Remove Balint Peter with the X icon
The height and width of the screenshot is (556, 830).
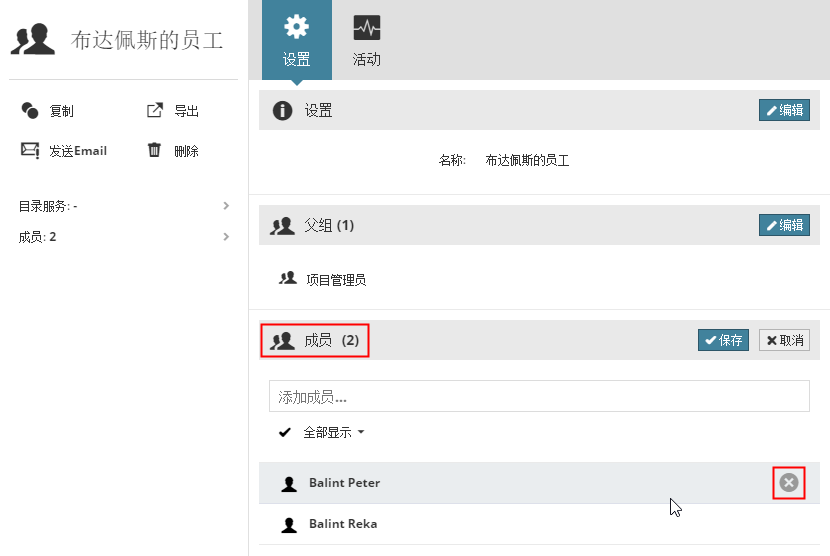789,483
